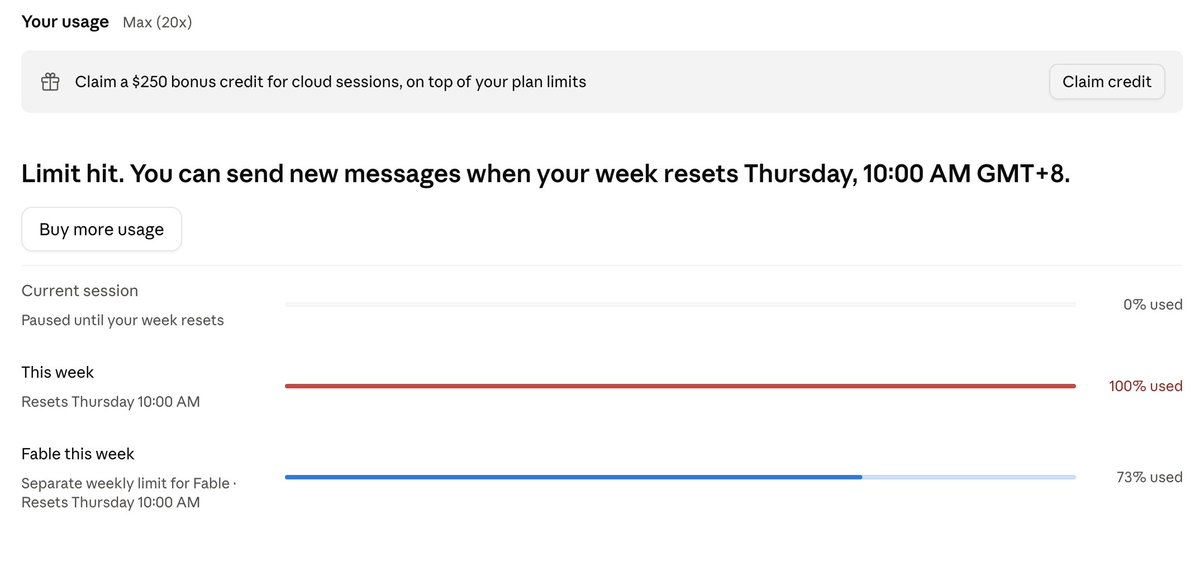
Task: Click Paused until your week resets text
Action: 123,320
